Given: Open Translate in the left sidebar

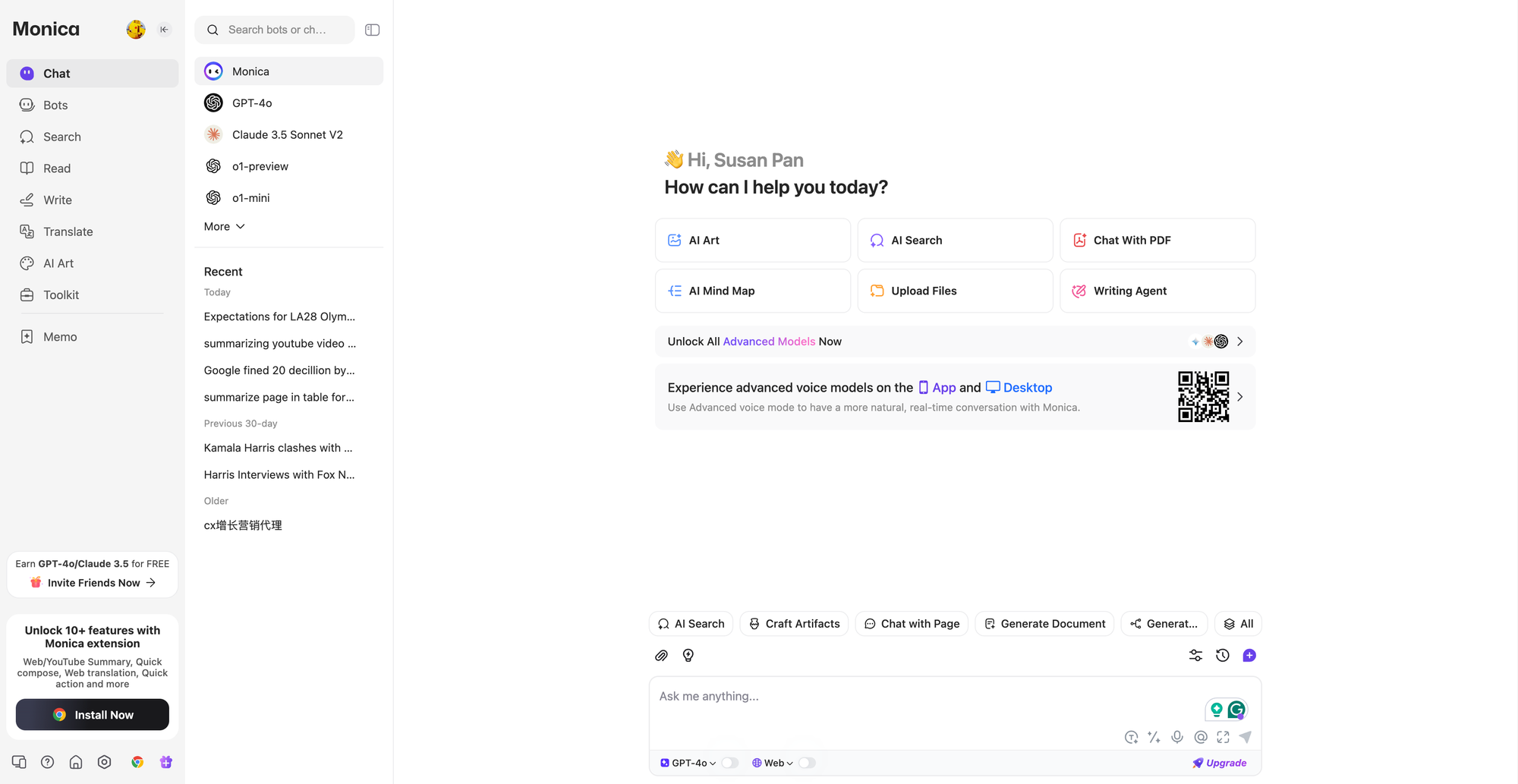Looking at the screenshot, I should click(x=68, y=231).
